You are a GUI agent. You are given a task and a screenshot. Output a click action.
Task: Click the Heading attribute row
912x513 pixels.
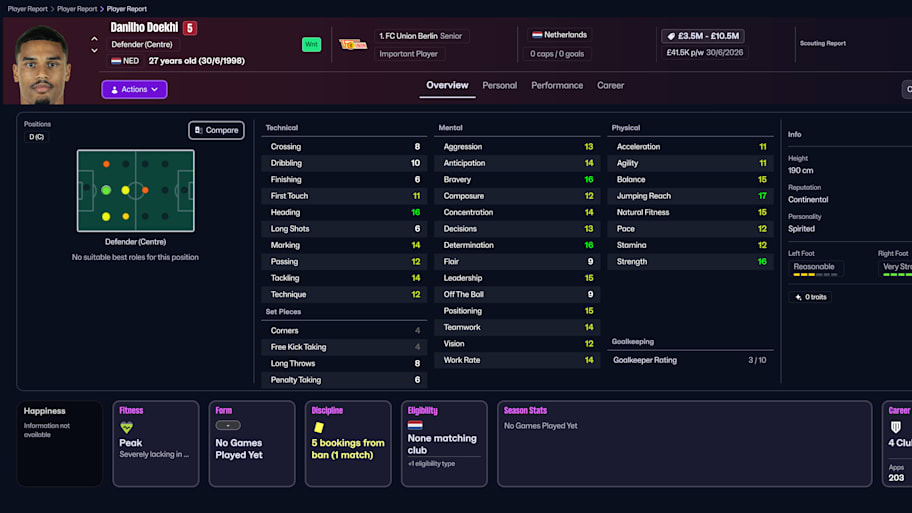click(344, 212)
